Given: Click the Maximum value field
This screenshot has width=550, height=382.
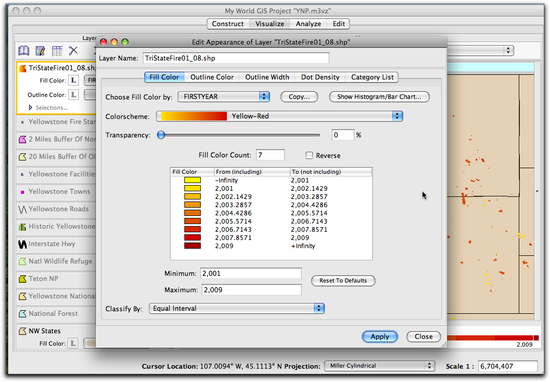Looking at the screenshot, I should [x=251, y=290].
